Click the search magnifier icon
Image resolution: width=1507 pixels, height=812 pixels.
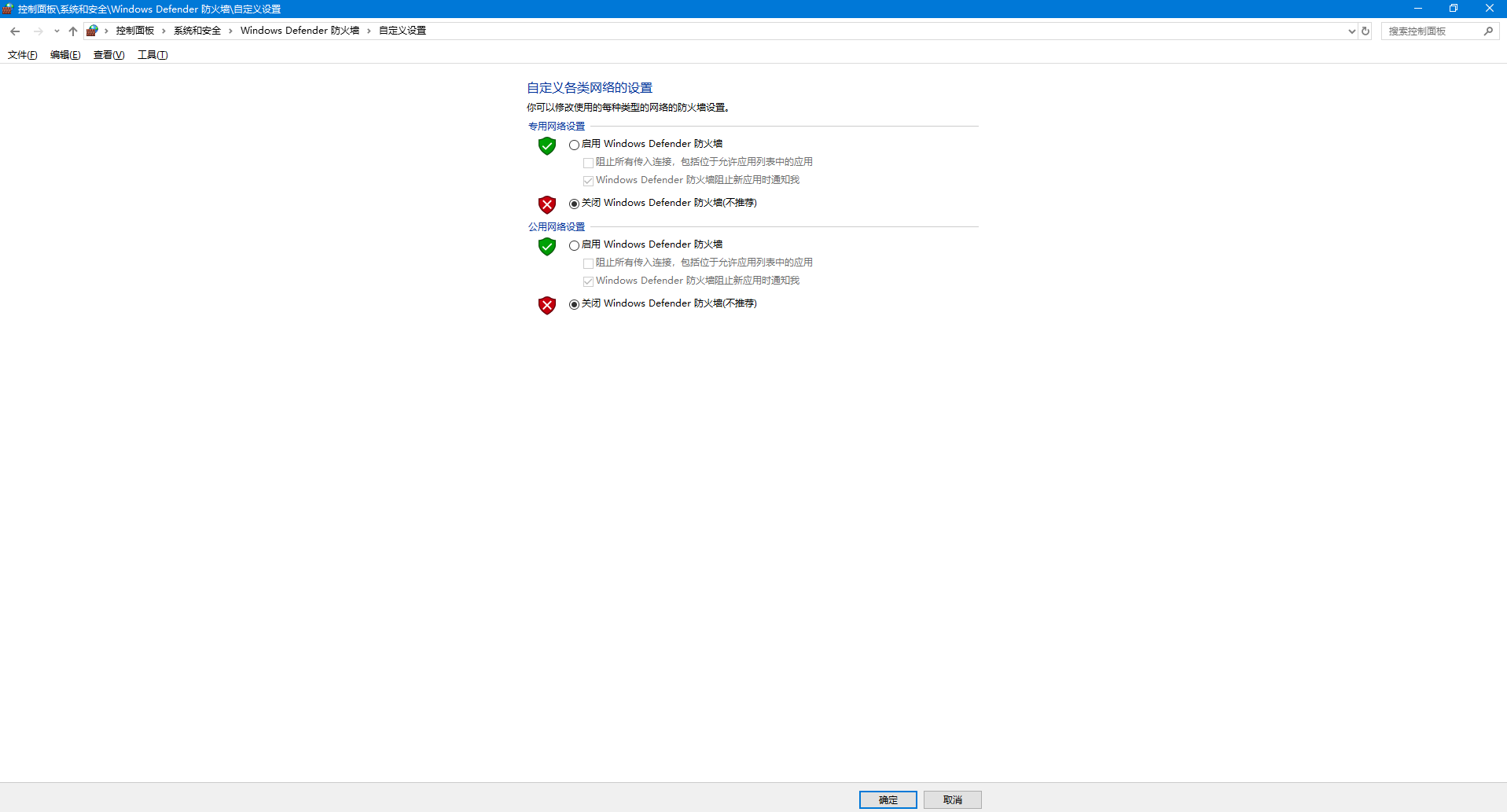[1488, 31]
